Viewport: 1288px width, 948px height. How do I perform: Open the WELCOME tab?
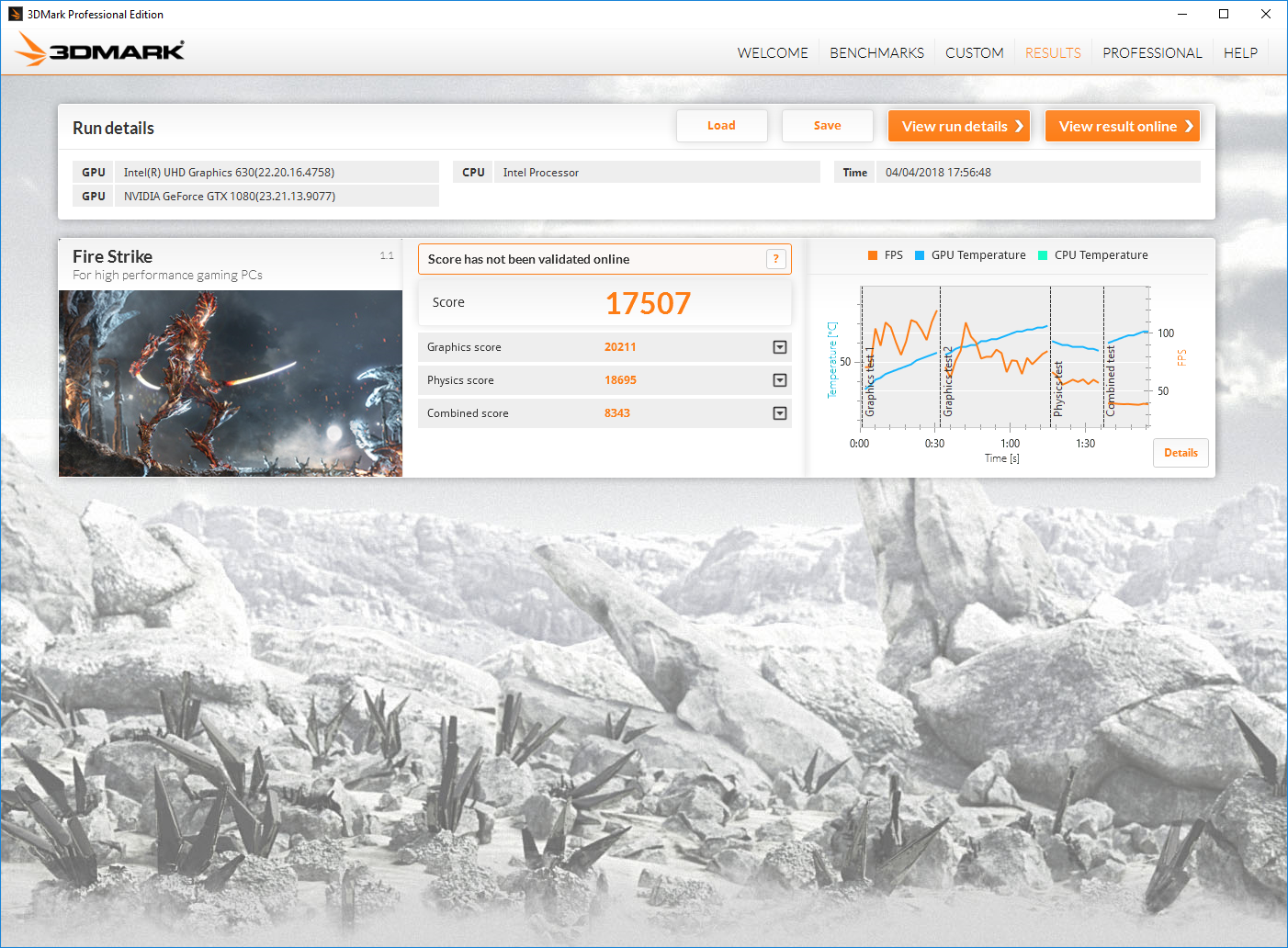(773, 53)
